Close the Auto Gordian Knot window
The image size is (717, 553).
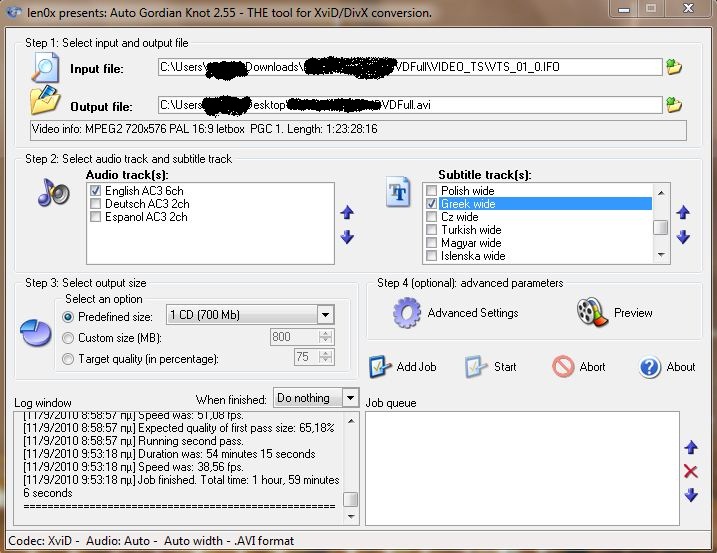point(689,9)
